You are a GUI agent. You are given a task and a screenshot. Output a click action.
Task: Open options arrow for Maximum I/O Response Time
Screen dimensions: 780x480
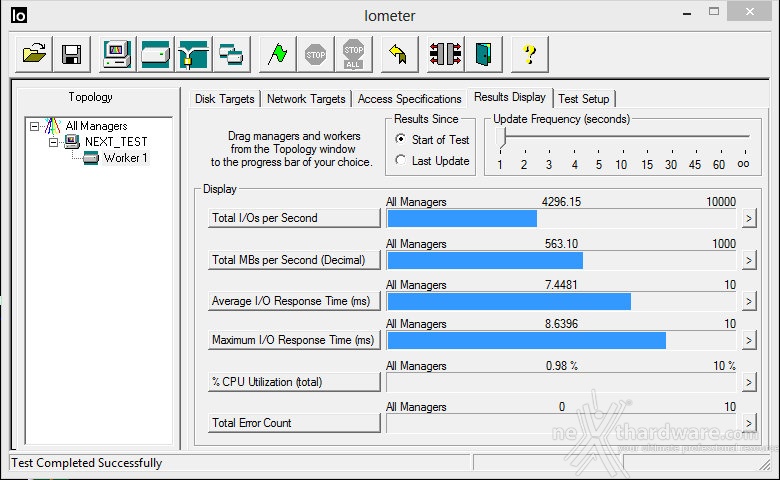click(749, 340)
